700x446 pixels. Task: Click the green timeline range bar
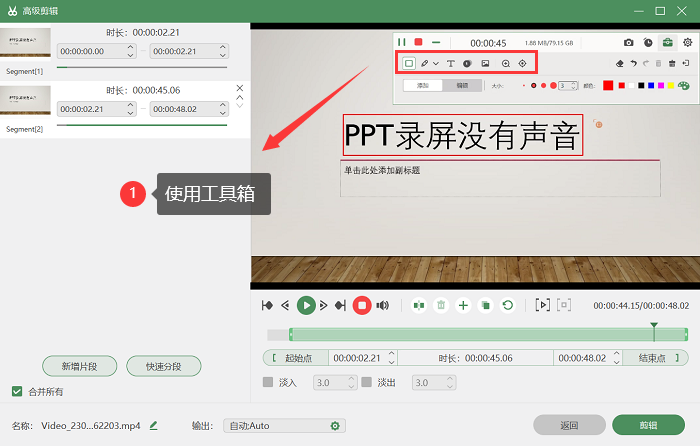click(489, 334)
